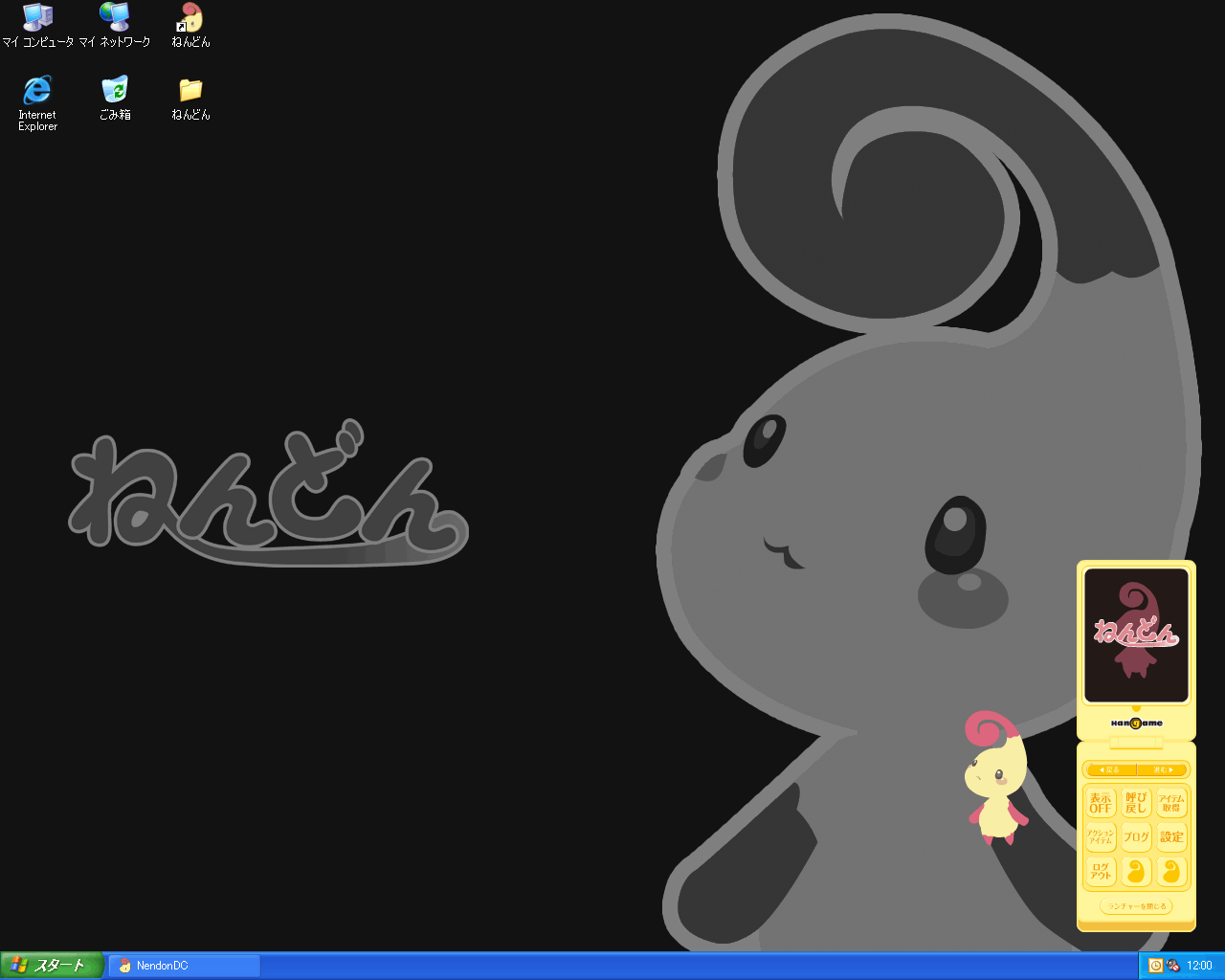Launch the ねんどん application shortcut icon
1225x980 pixels.
(190, 17)
